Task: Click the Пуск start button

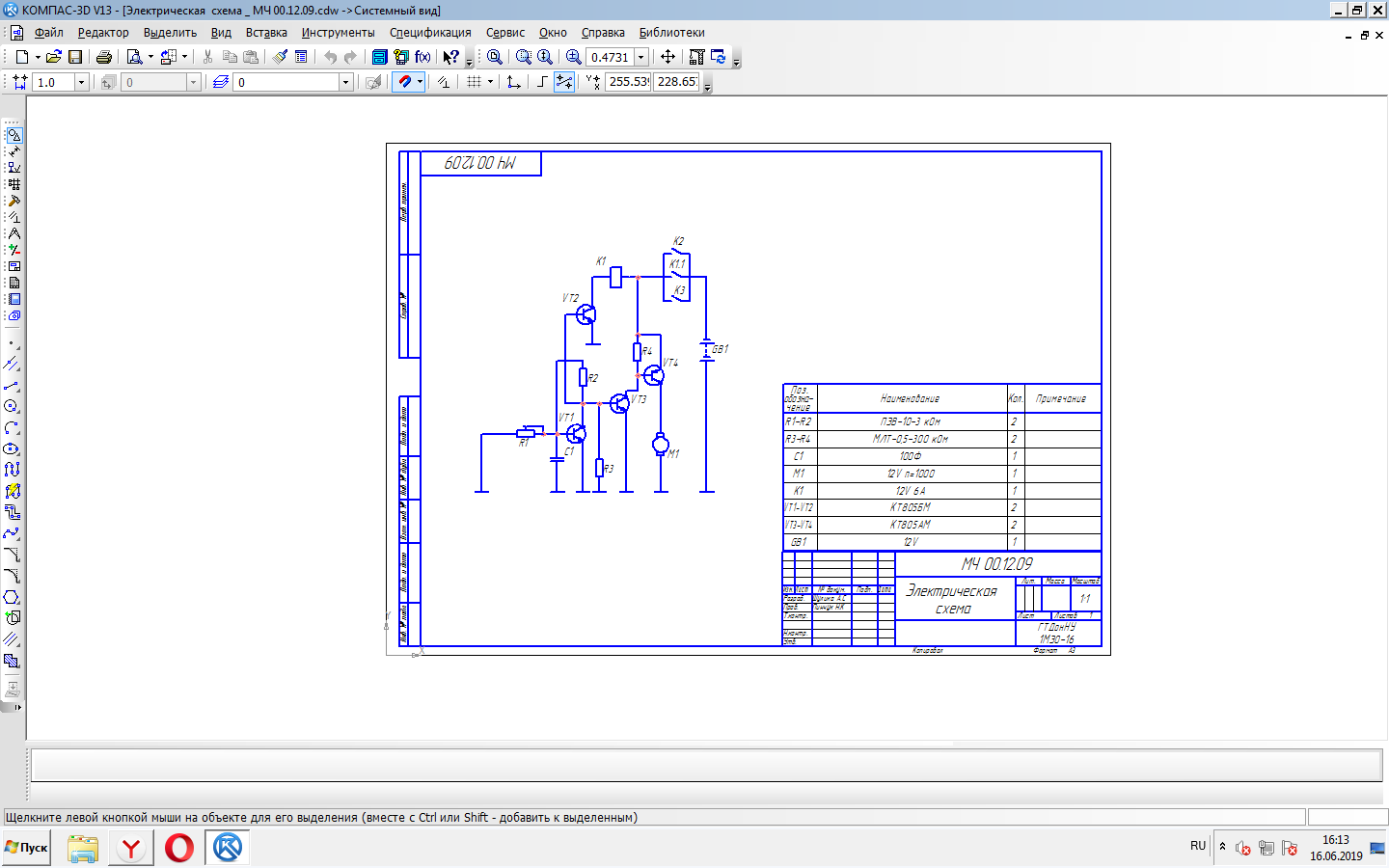Action: click(26, 848)
